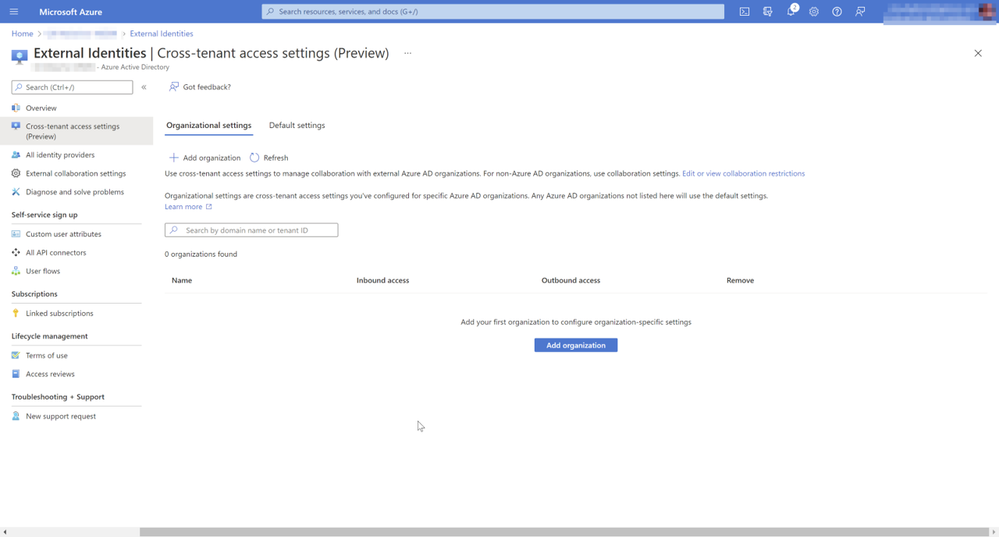999x537 pixels.
Task: Focus the global search resources box
Action: (x=492, y=11)
